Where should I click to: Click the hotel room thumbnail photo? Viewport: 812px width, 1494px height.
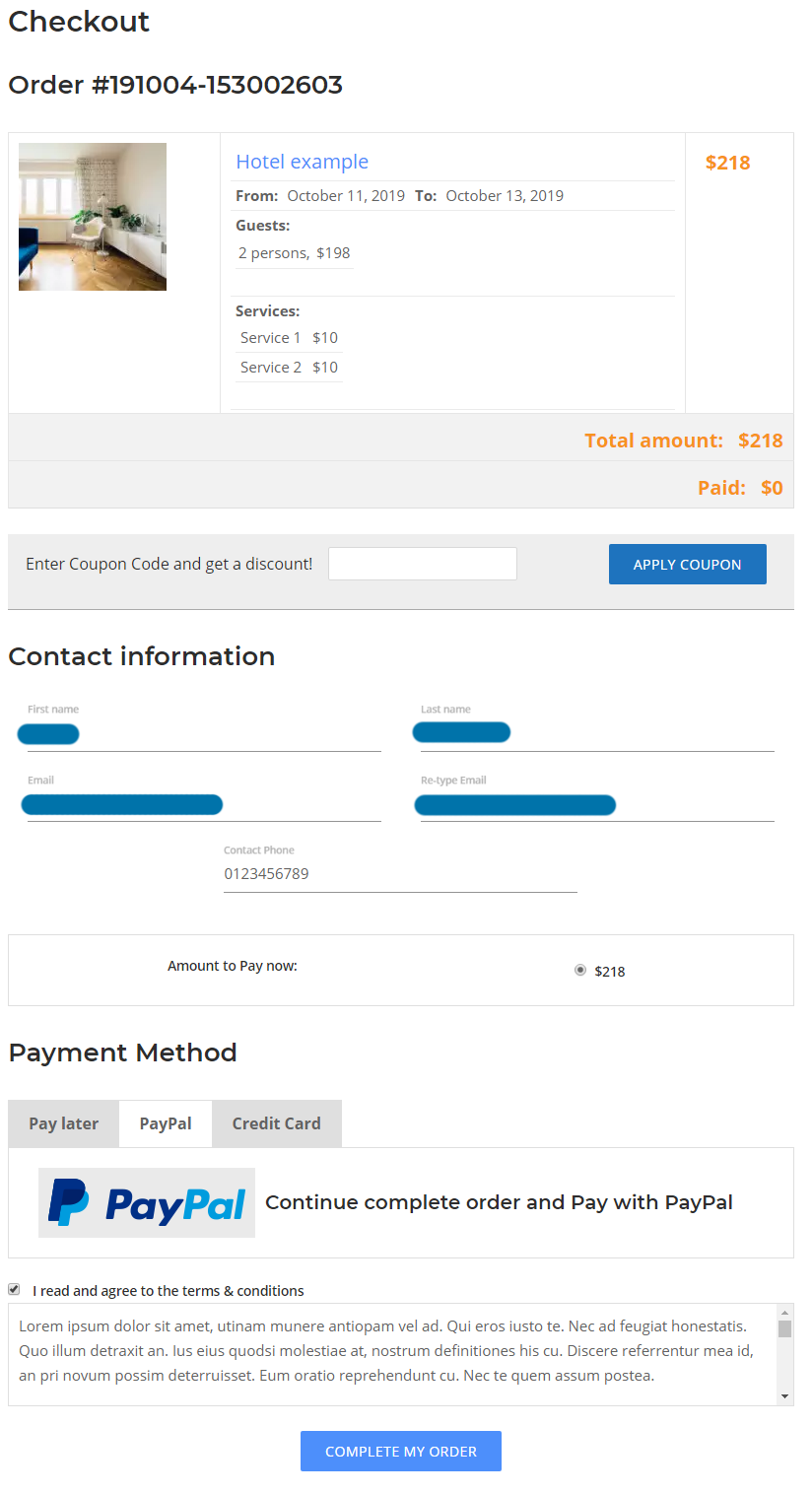tap(93, 217)
